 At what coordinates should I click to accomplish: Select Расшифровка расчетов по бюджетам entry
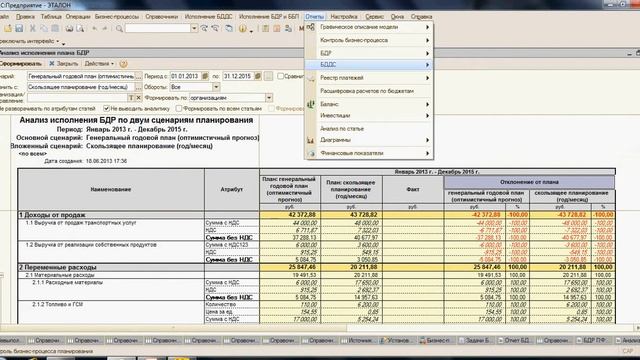click(x=369, y=91)
